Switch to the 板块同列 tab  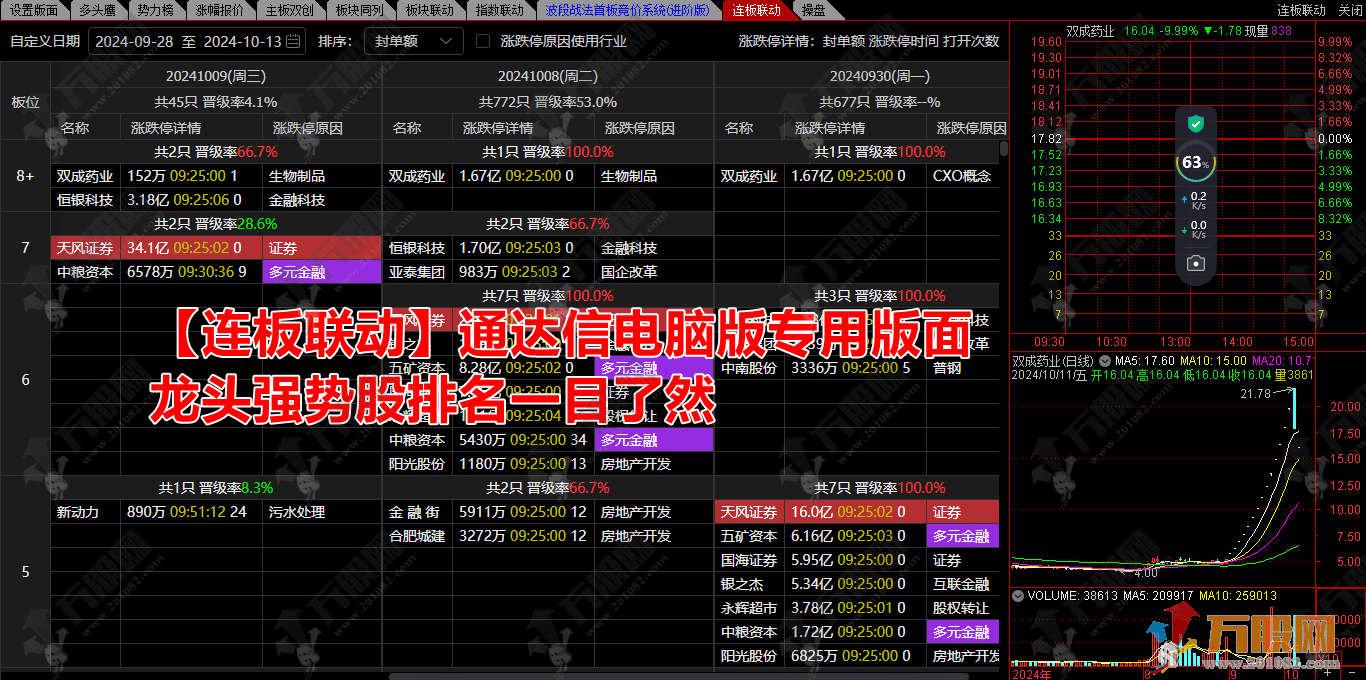pos(359,10)
